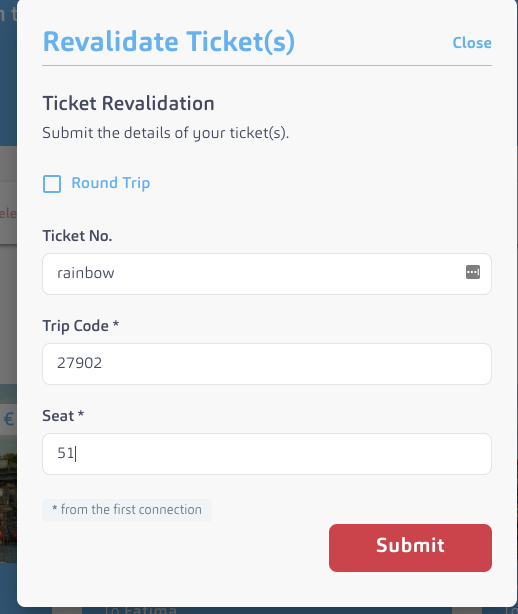Select the Trip Code field showing 27902

pyautogui.click(x=267, y=364)
